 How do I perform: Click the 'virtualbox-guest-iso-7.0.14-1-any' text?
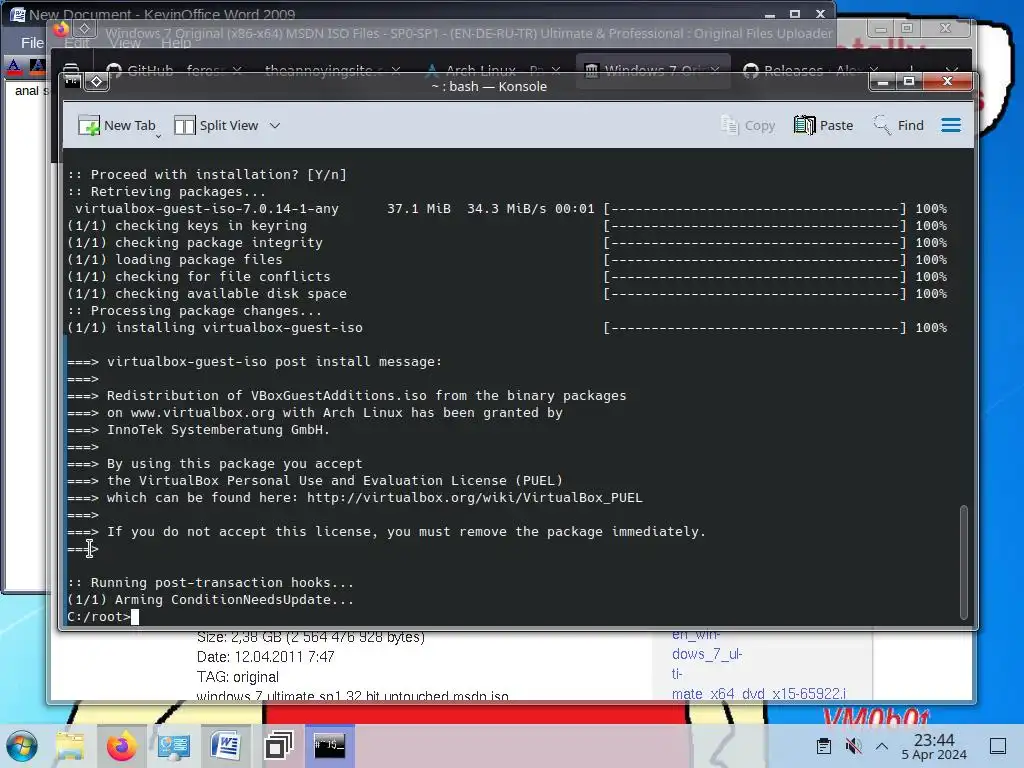coord(207,208)
